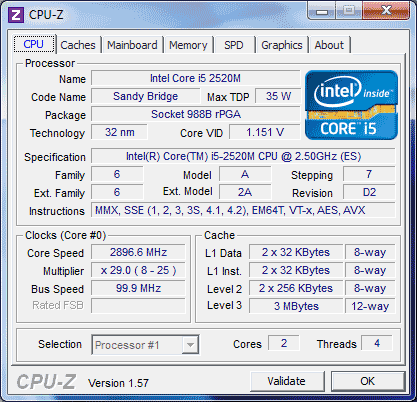Click the Ext. Model value 2A

[245, 192]
